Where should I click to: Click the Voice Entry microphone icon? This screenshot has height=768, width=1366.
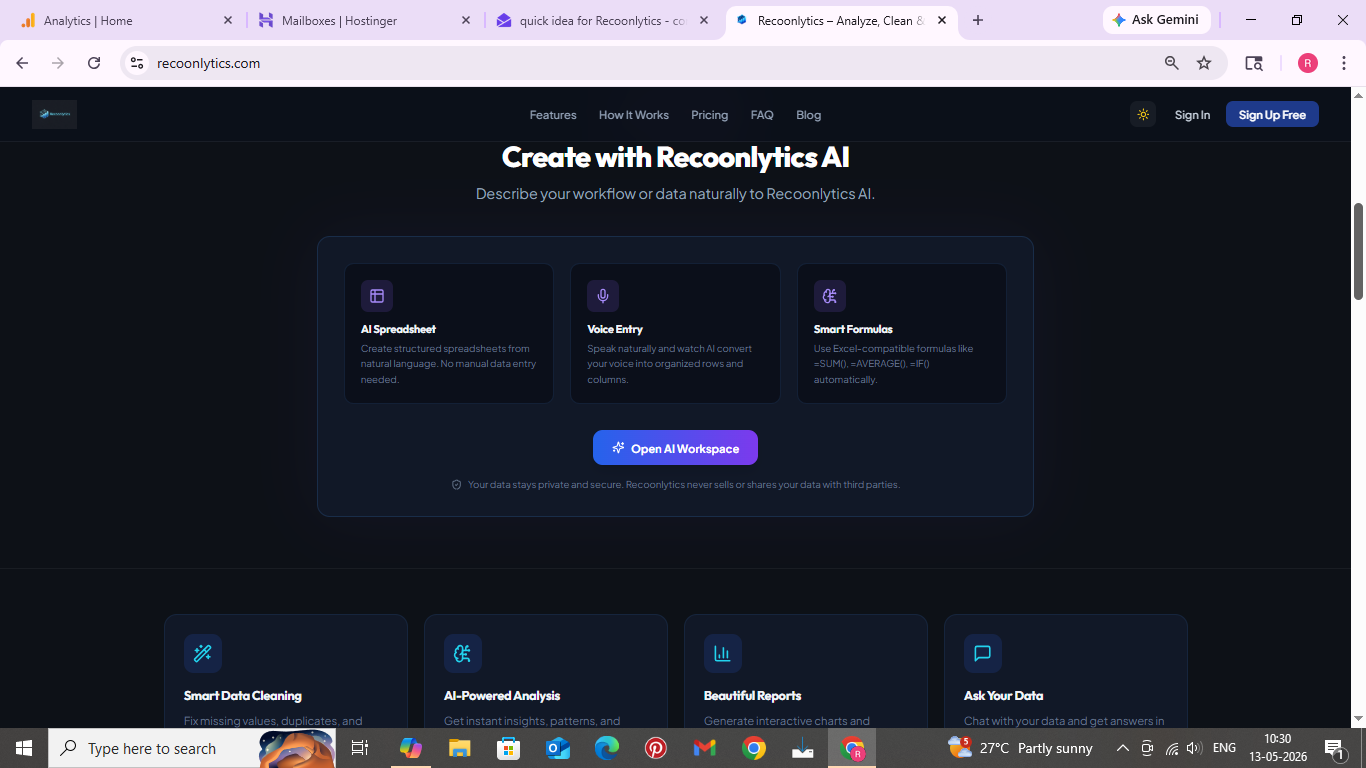603,296
